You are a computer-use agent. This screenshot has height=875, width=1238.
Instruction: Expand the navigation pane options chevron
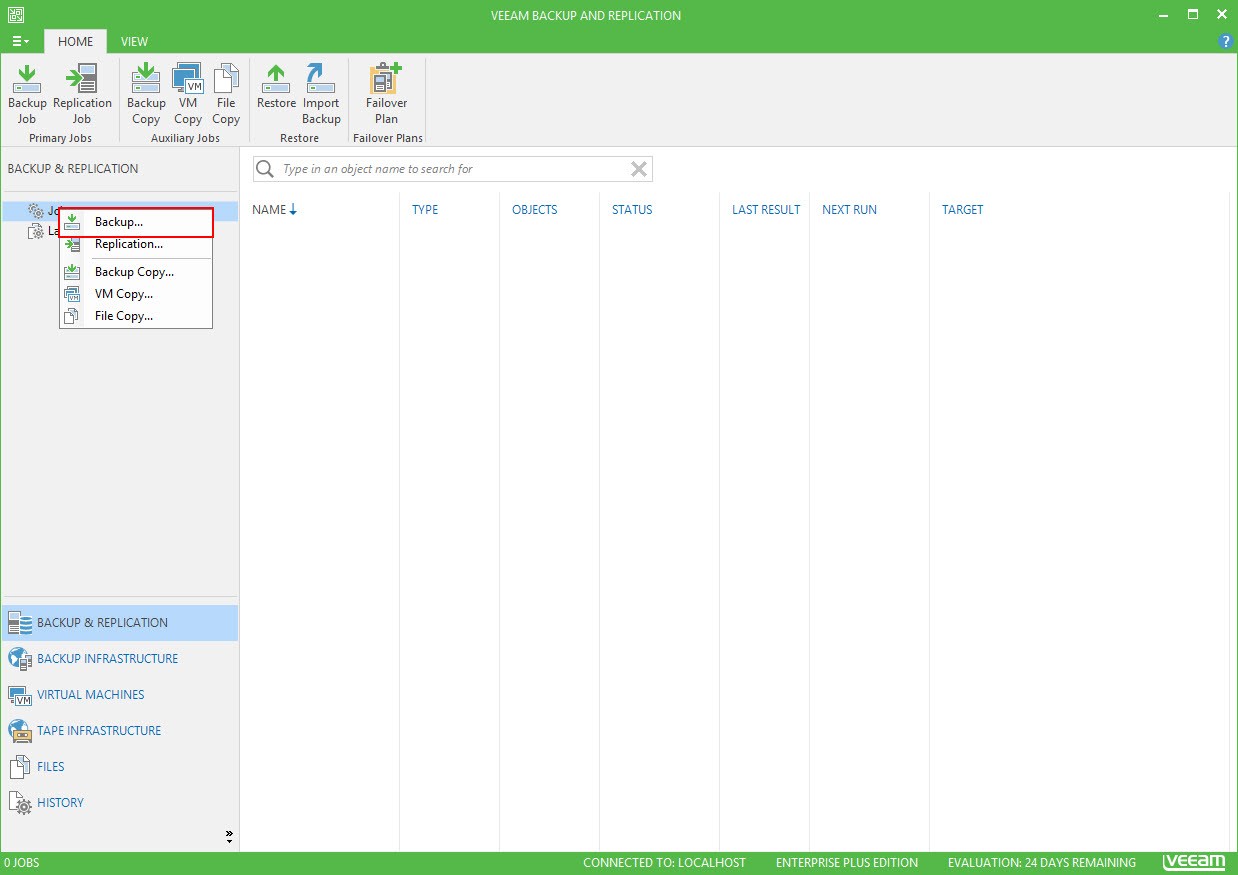pos(229,836)
